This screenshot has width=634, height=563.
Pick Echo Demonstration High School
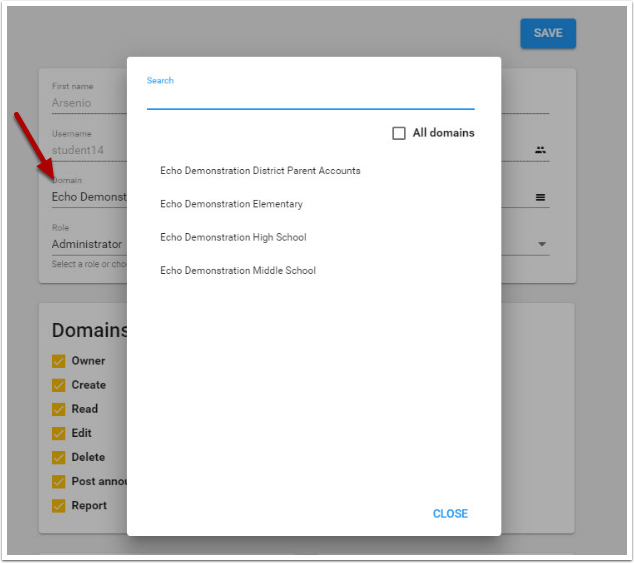tap(233, 238)
